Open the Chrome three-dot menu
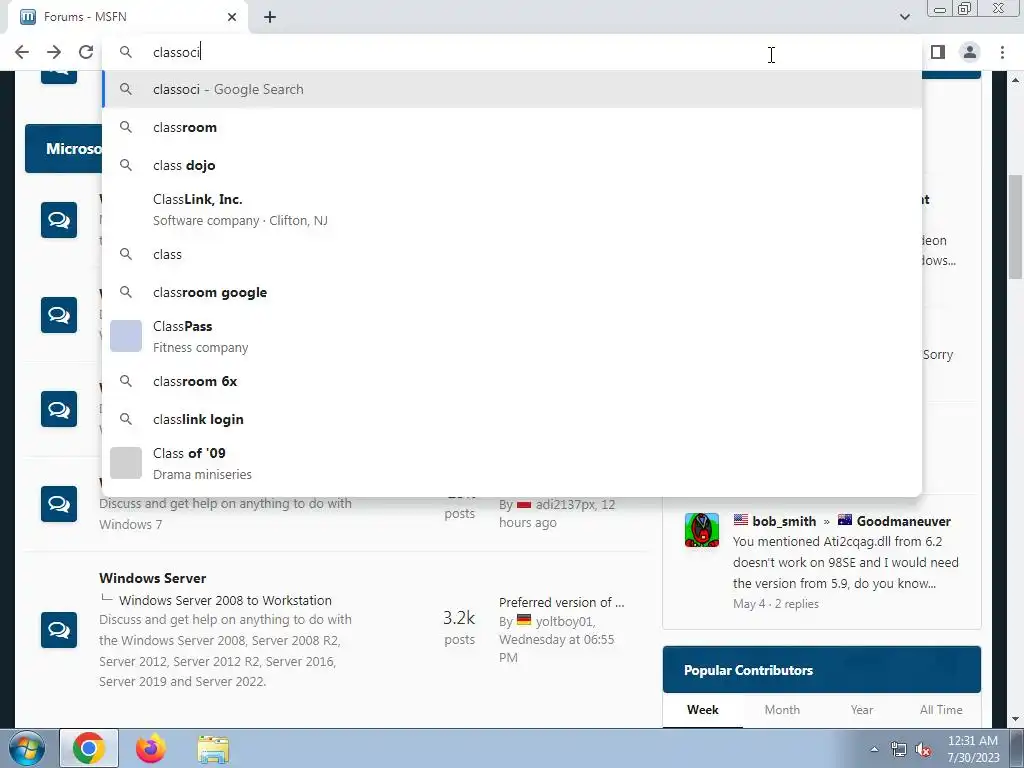 pos(1002,52)
